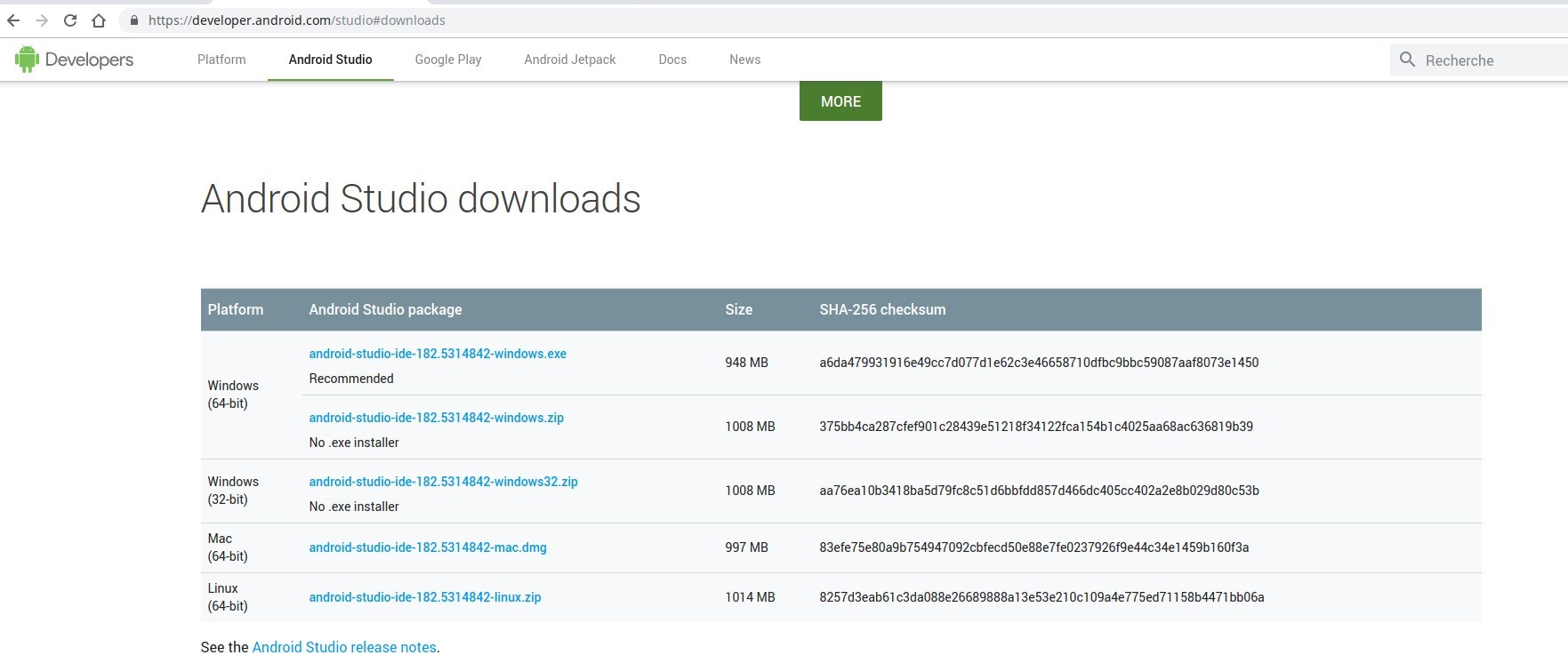Go back with the browser back arrow
1568x671 pixels.
[13, 20]
